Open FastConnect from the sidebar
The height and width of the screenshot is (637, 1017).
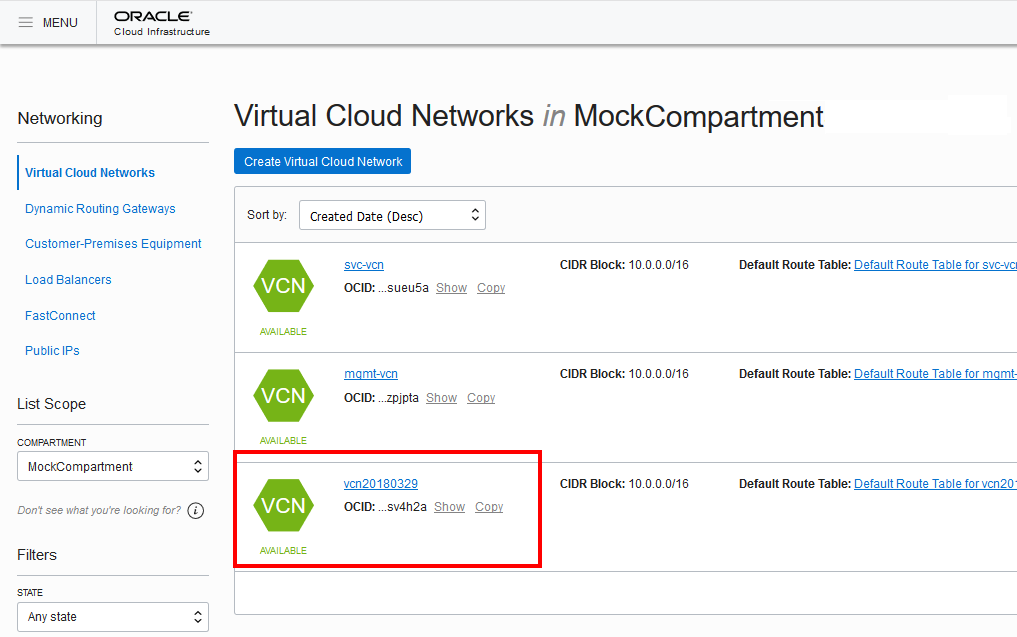click(59, 315)
